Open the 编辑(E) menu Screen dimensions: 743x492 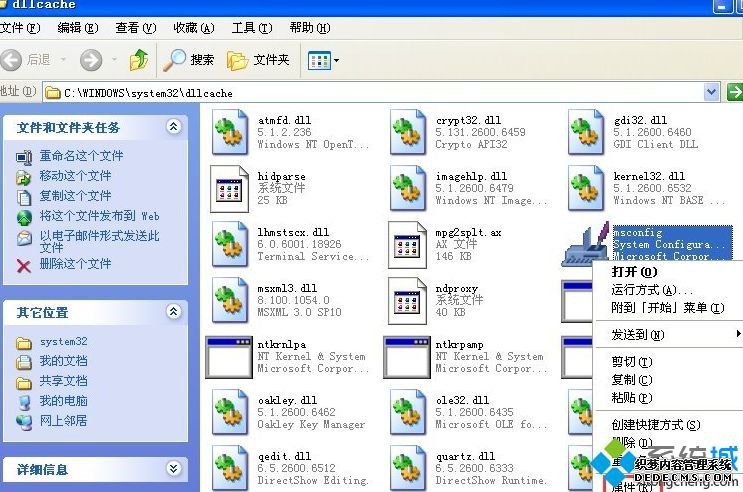[x=78, y=28]
